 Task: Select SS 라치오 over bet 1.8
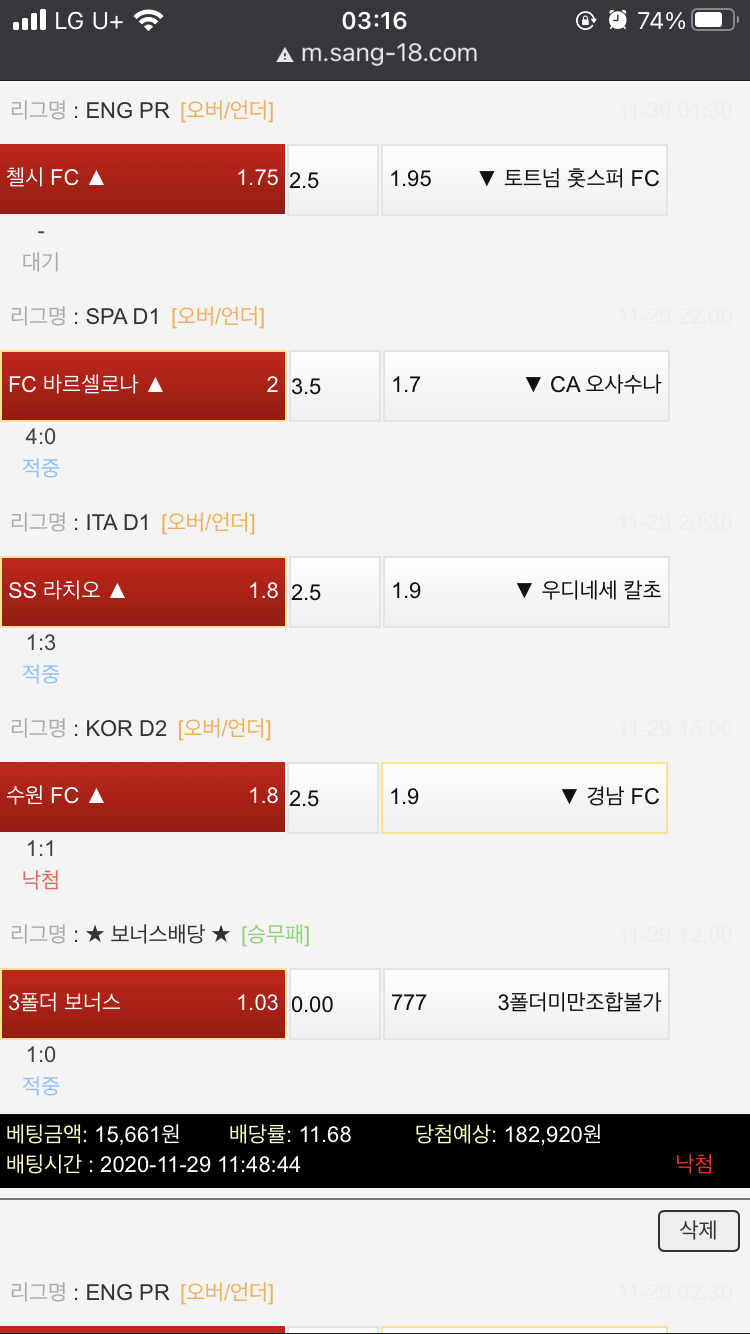(143, 591)
